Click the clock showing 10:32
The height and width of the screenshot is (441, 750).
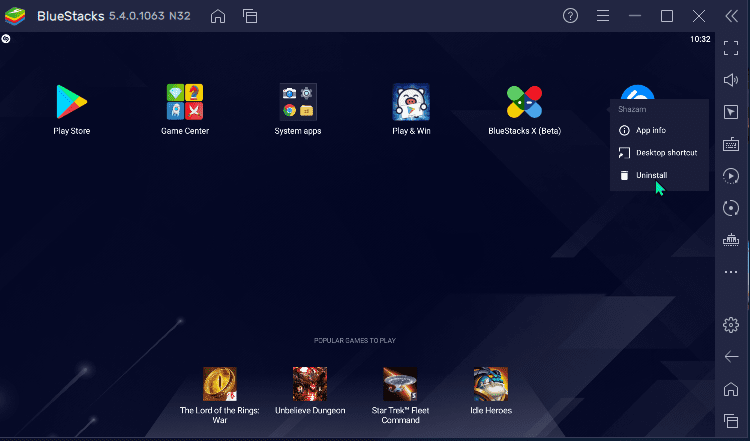click(x=700, y=39)
